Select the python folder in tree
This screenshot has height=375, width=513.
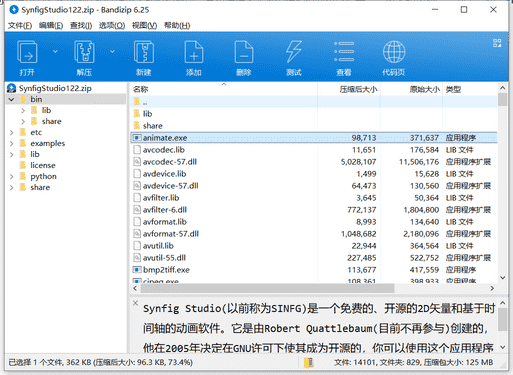(x=43, y=176)
